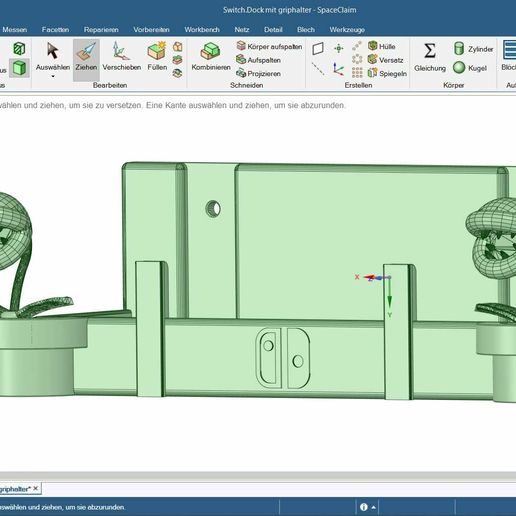Screen dimensions: 516x516
Task: Click the Füllen fill tool
Action: (157, 57)
